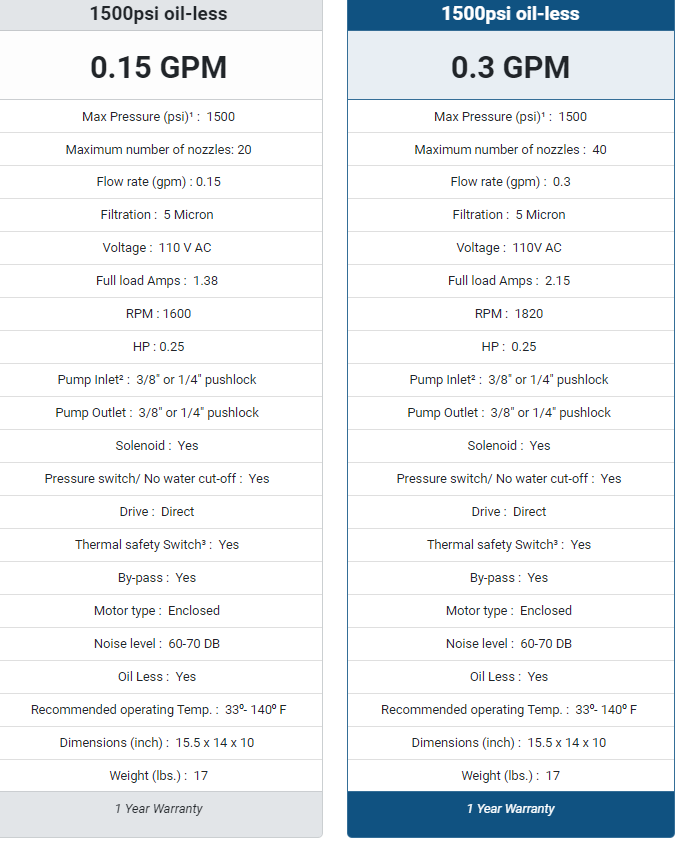Viewport: 677px width, 845px height.
Task: Select the 0.3 GPM plan header
Action: [510, 67]
